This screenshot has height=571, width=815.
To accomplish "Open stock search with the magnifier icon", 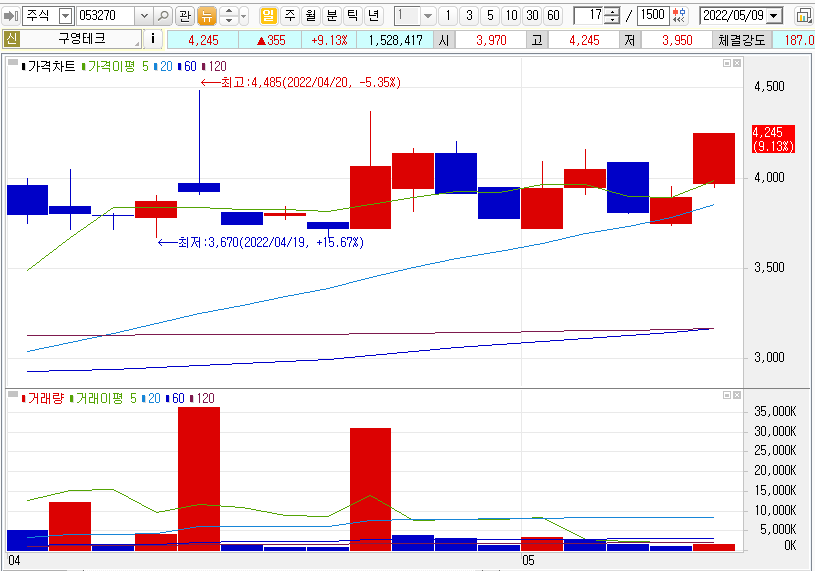I will click(x=163, y=16).
